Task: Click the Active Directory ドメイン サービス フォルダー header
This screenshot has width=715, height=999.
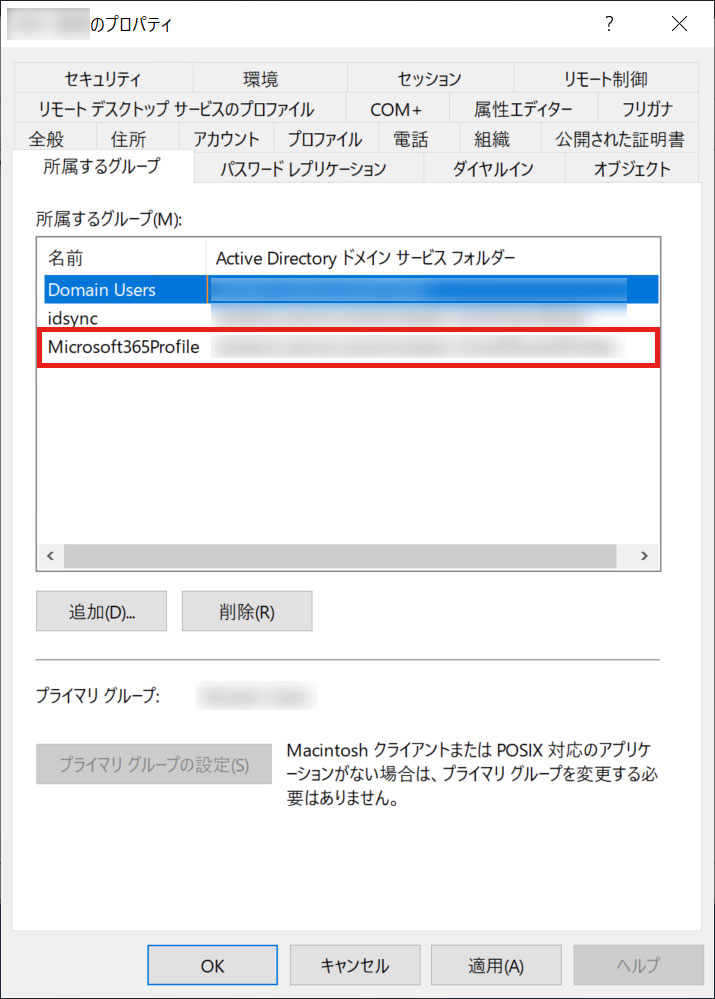Action: click(x=433, y=257)
